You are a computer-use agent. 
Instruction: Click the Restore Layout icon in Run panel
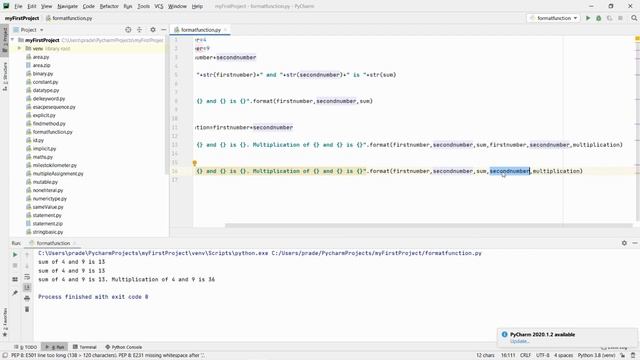click(15, 279)
